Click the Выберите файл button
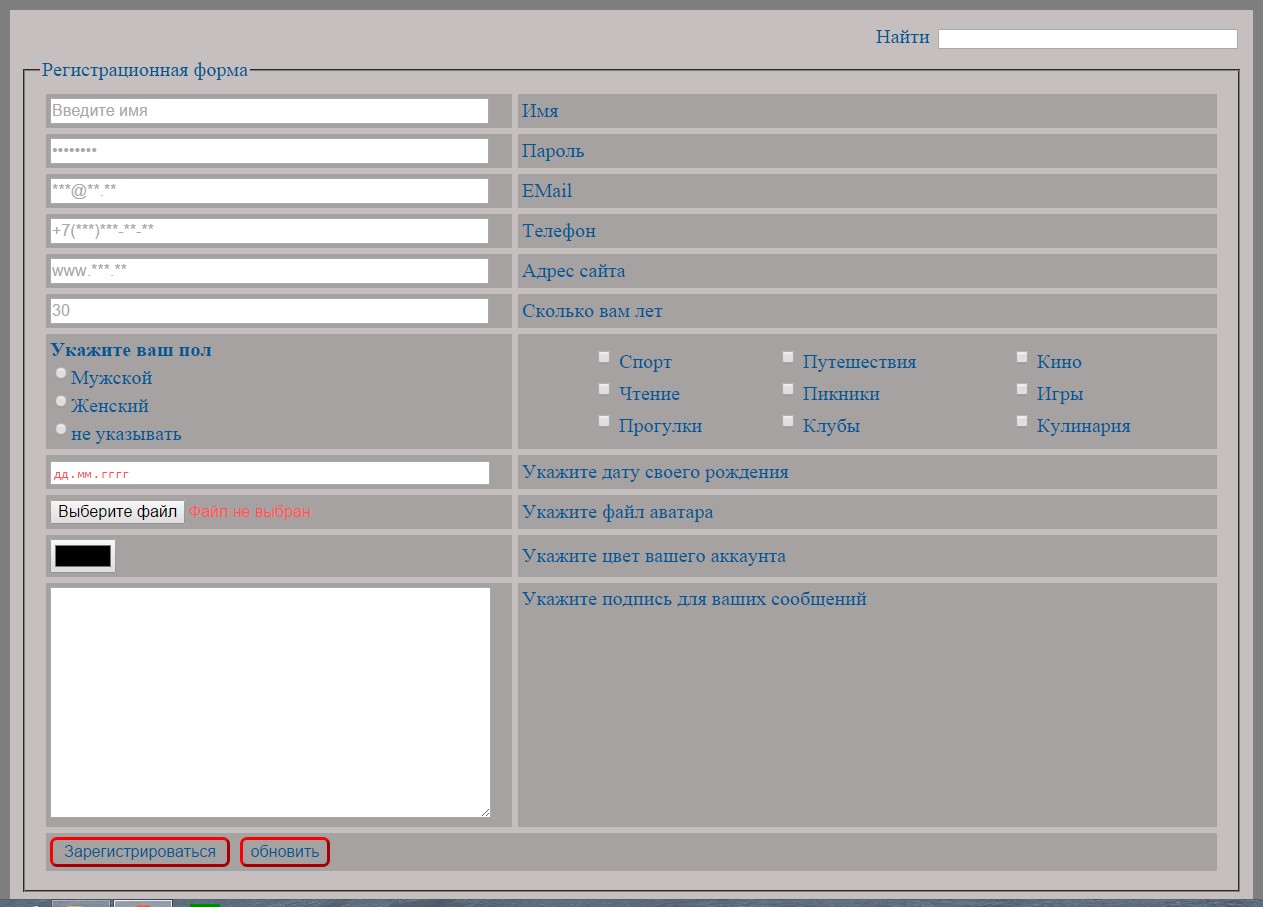The width and height of the screenshot is (1263, 907). pyautogui.click(x=117, y=512)
